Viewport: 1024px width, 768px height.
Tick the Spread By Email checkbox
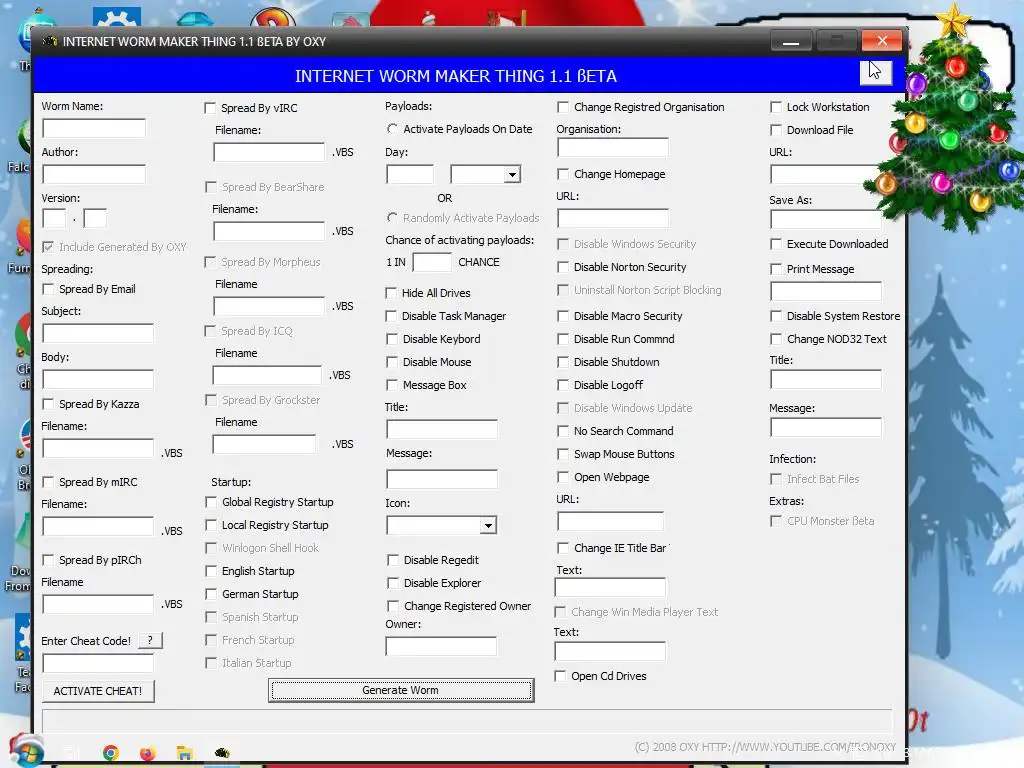pyautogui.click(x=48, y=289)
